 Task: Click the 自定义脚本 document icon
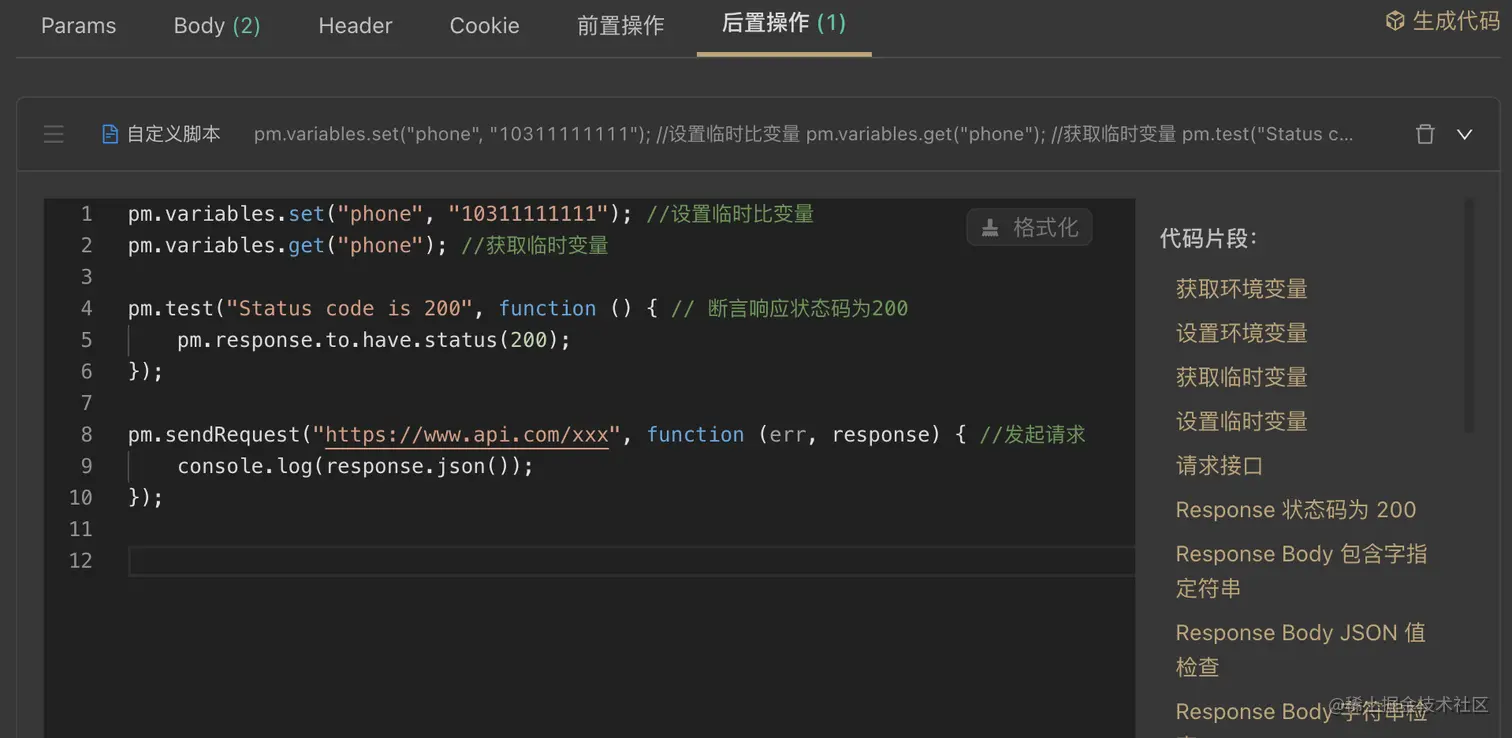110,134
